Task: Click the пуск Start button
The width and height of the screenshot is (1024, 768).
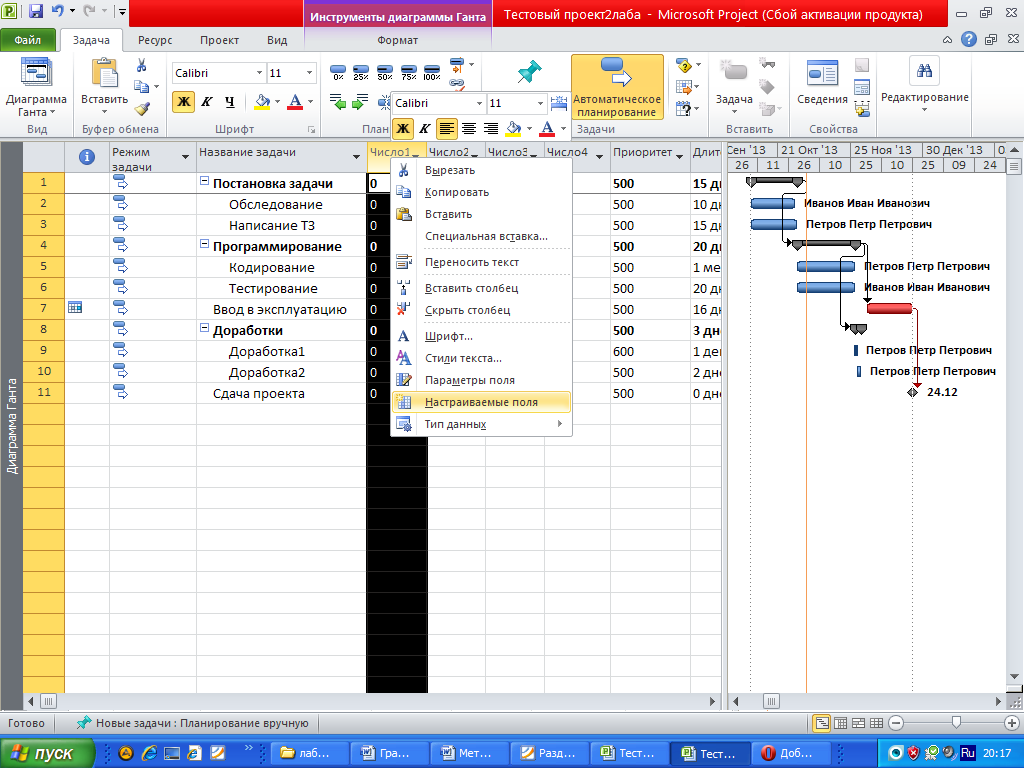Action: [47, 753]
